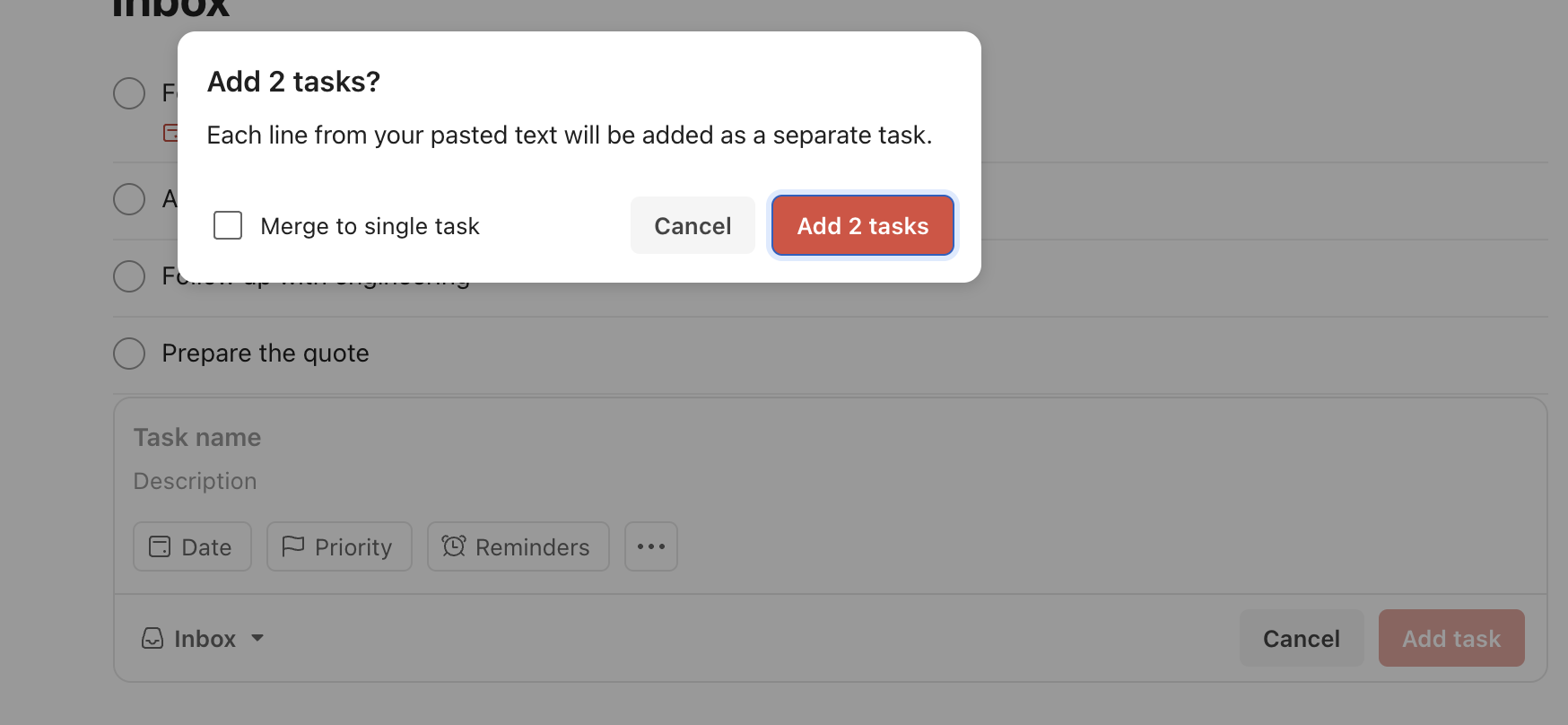
Task: Cancel the task editor form
Action: click(x=1301, y=638)
